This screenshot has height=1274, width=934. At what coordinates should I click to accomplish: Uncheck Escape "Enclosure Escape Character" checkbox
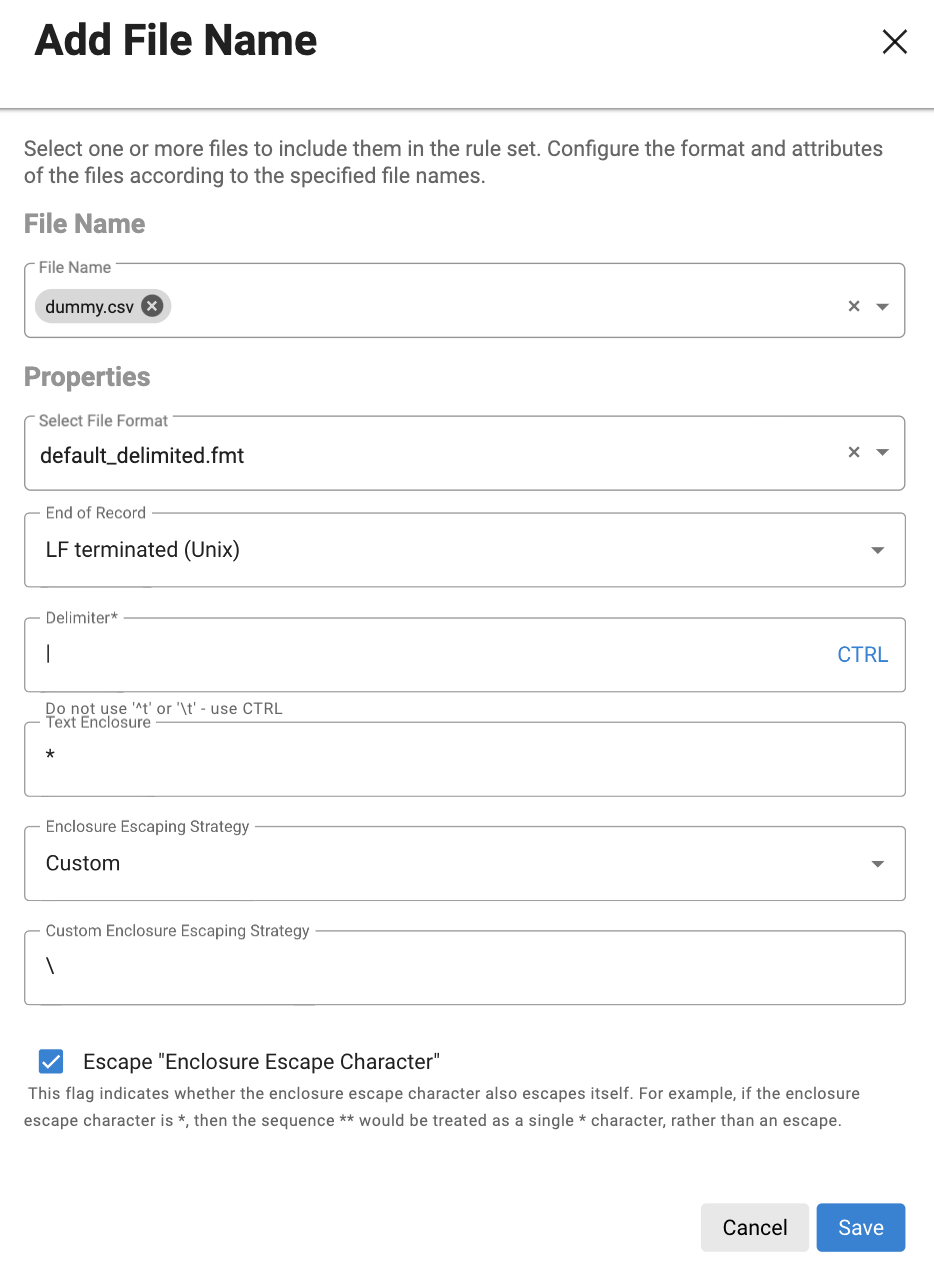50,1061
